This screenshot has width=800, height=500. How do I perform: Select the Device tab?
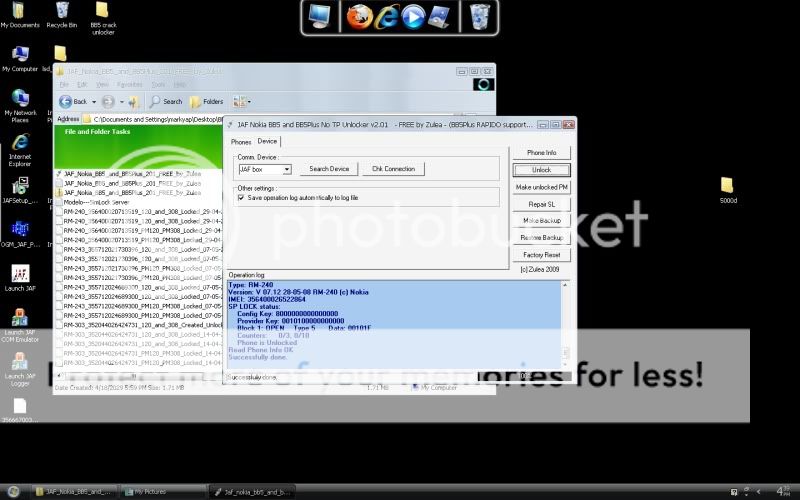(x=267, y=142)
